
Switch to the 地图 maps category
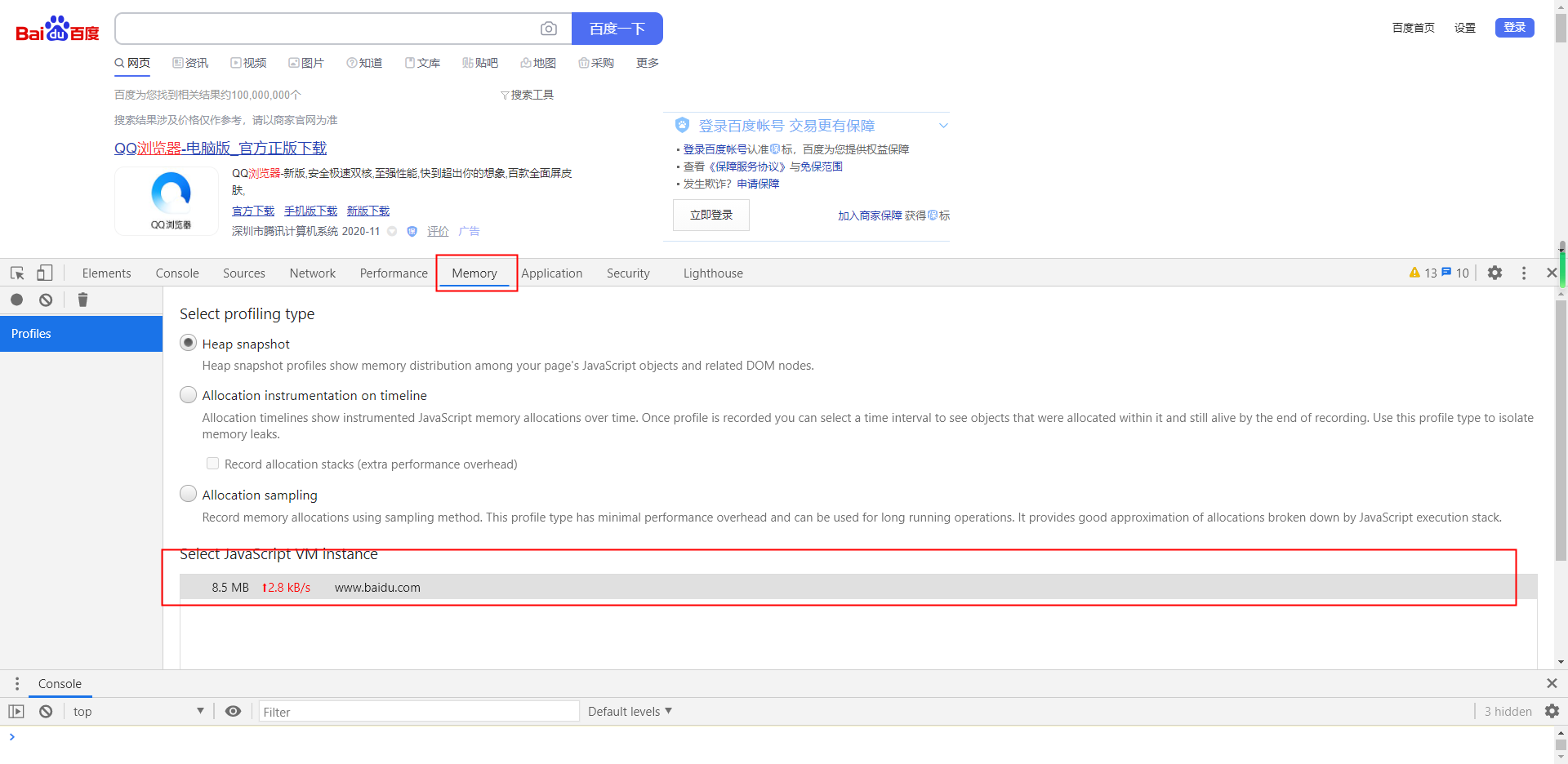coord(538,63)
